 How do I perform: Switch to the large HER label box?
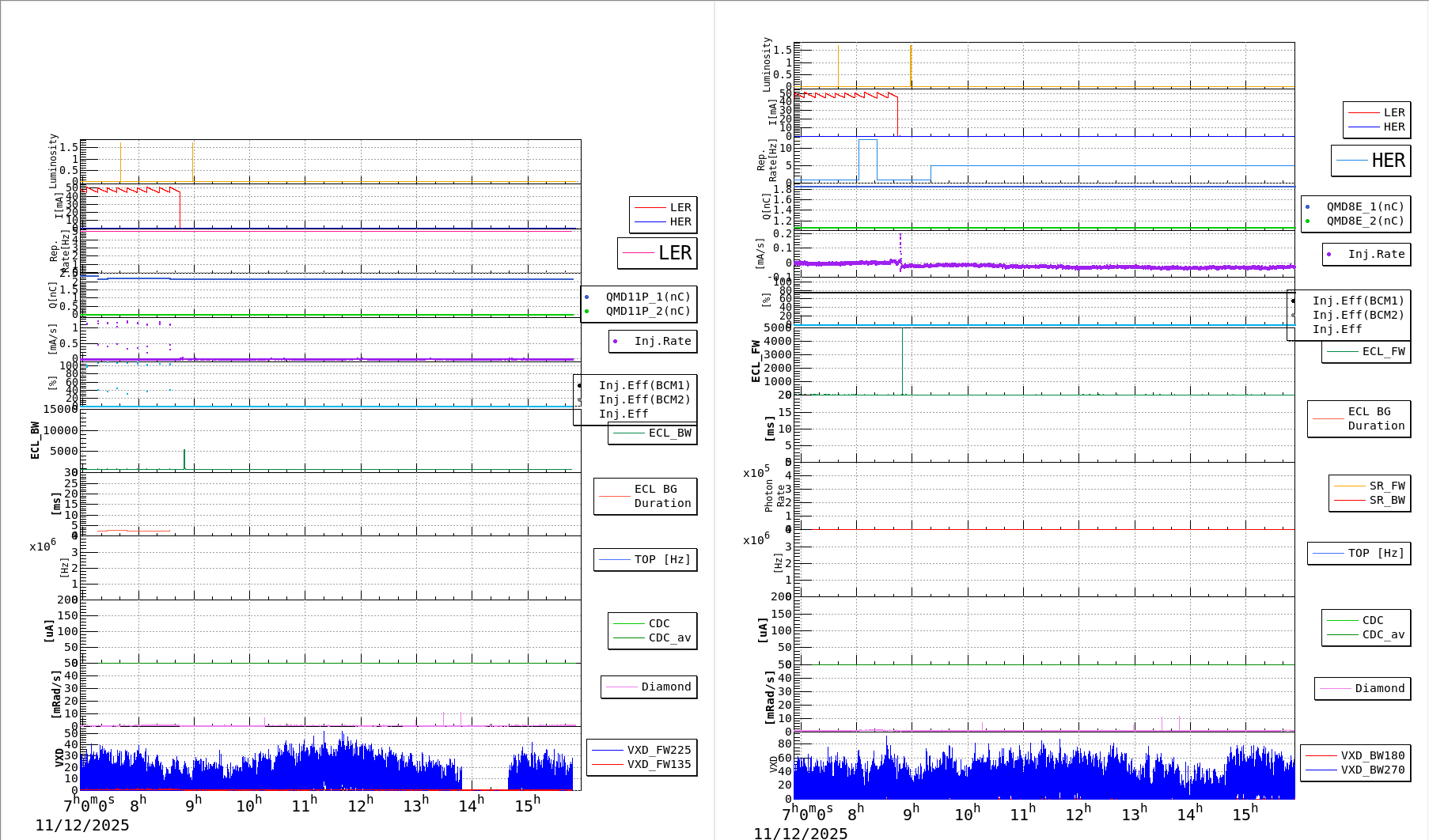click(x=1389, y=161)
